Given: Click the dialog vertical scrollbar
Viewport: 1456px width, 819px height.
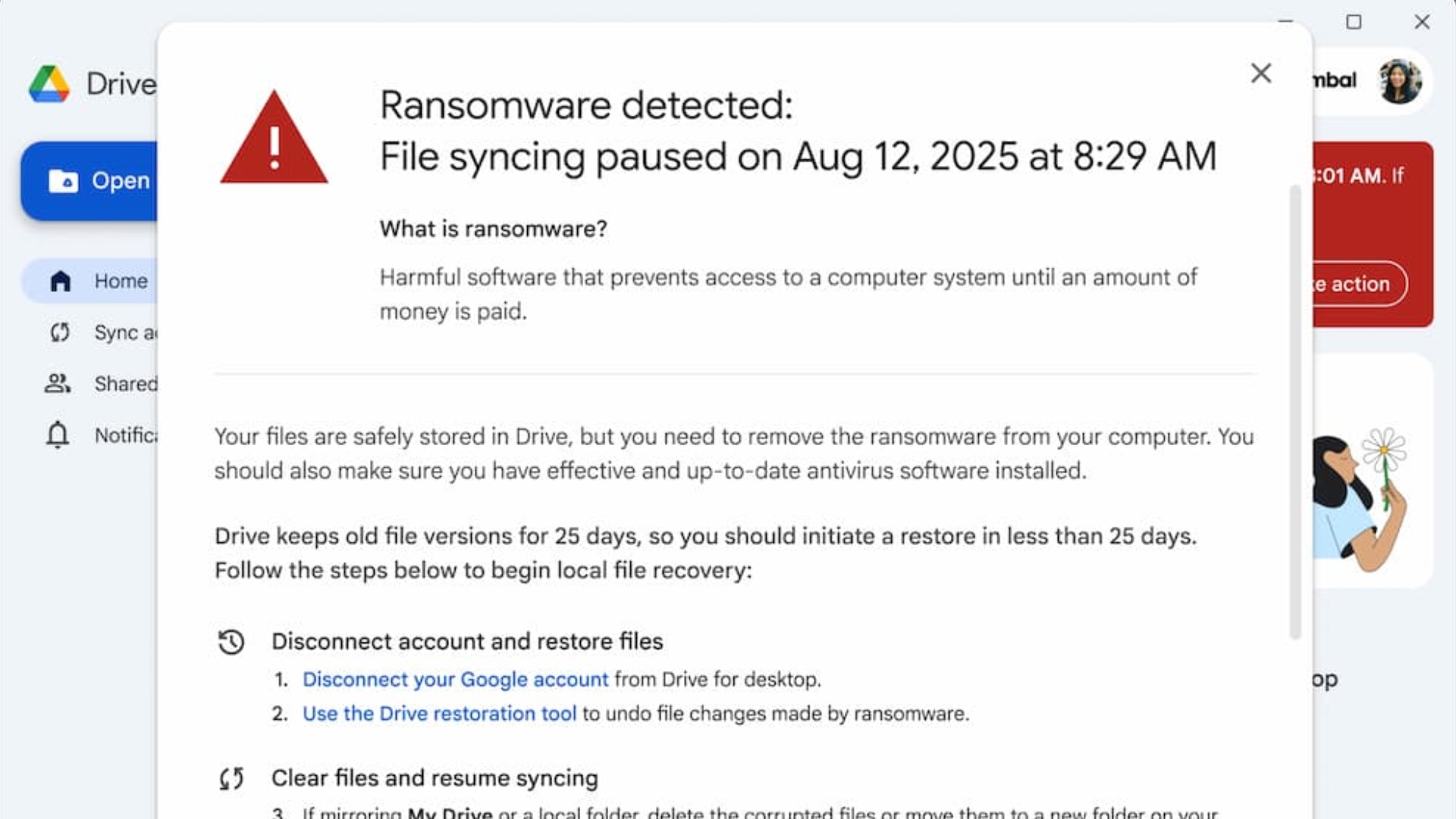Looking at the screenshot, I should (1295, 409).
